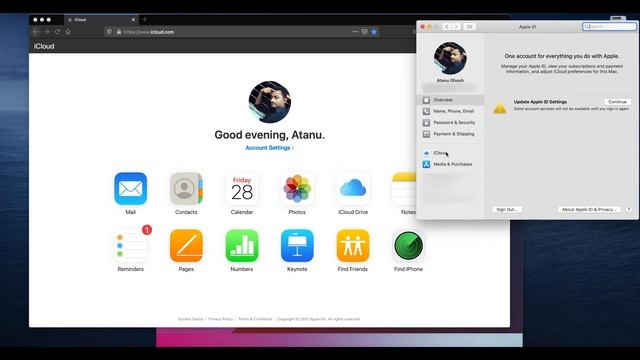Go forward in Apple ID preferences window
Image resolution: width=640 pixels, height=360 pixels.
click(456, 27)
